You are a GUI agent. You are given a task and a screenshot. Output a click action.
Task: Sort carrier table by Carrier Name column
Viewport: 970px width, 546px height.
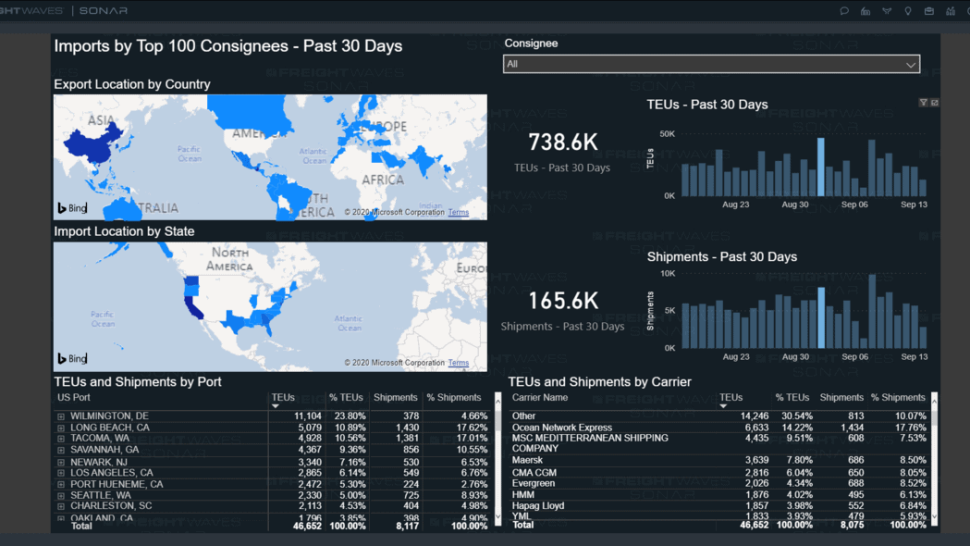coord(539,398)
